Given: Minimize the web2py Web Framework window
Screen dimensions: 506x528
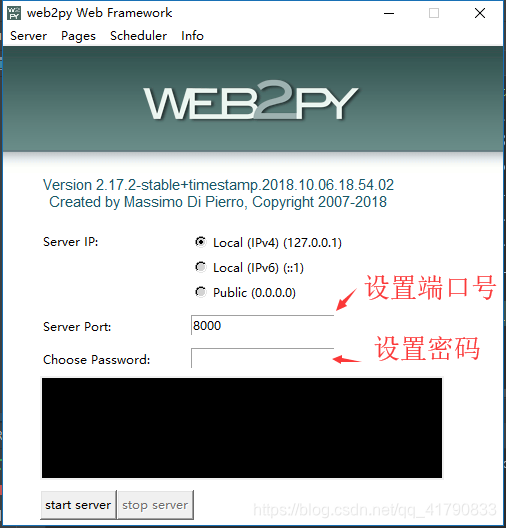Looking at the screenshot, I should pyautogui.click(x=389, y=13).
